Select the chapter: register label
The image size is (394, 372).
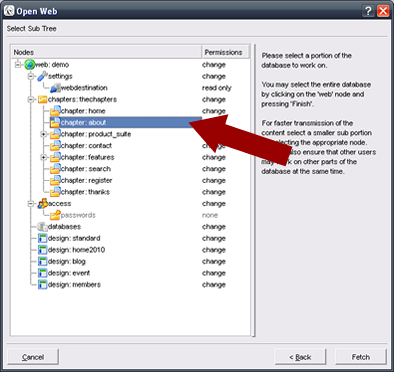(86, 180)
